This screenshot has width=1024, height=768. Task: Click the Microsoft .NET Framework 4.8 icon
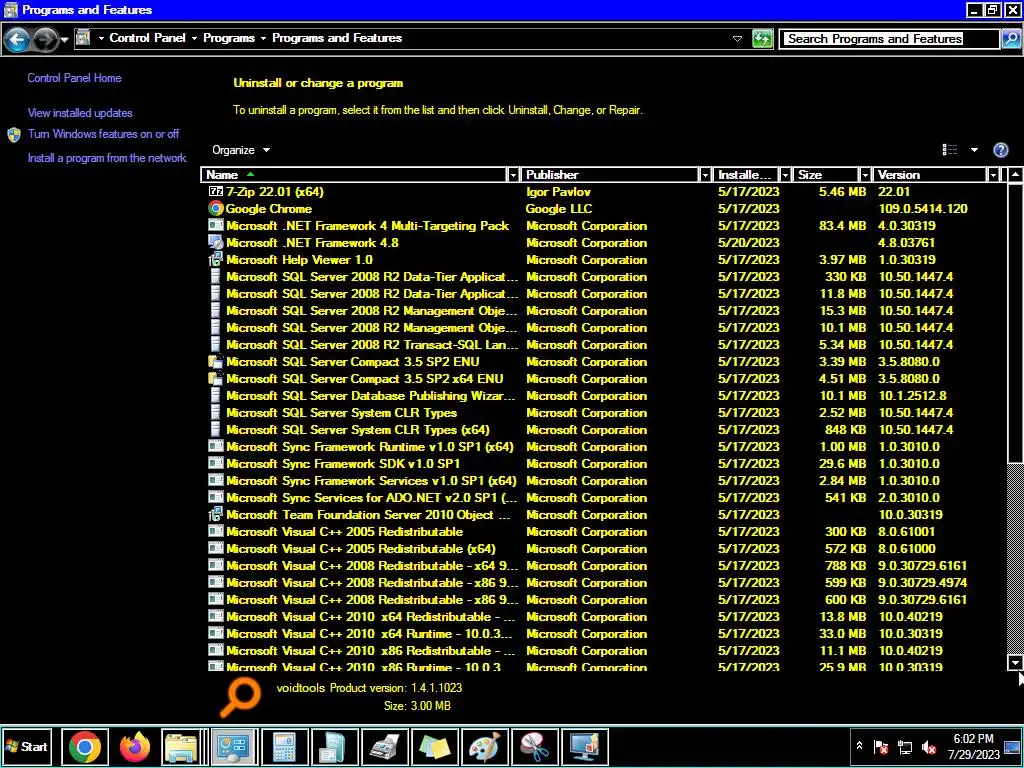click(x=216, y=242)
